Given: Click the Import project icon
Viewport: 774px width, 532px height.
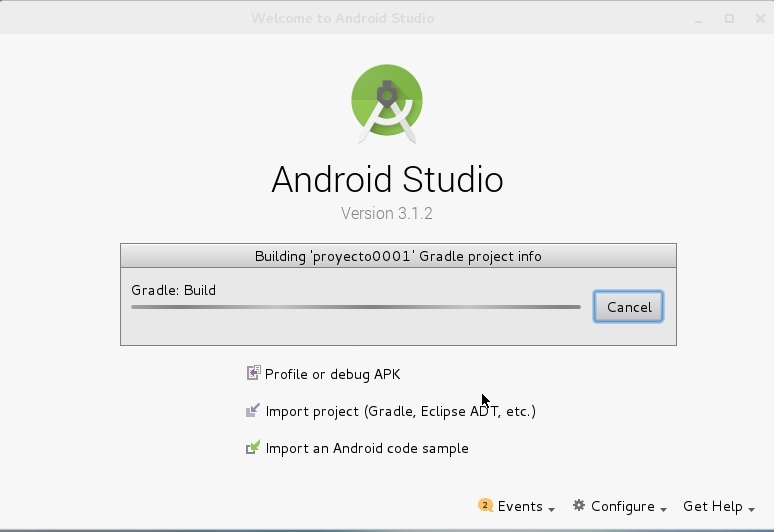Looking at the screenshot, I should [x=253, y=411].
